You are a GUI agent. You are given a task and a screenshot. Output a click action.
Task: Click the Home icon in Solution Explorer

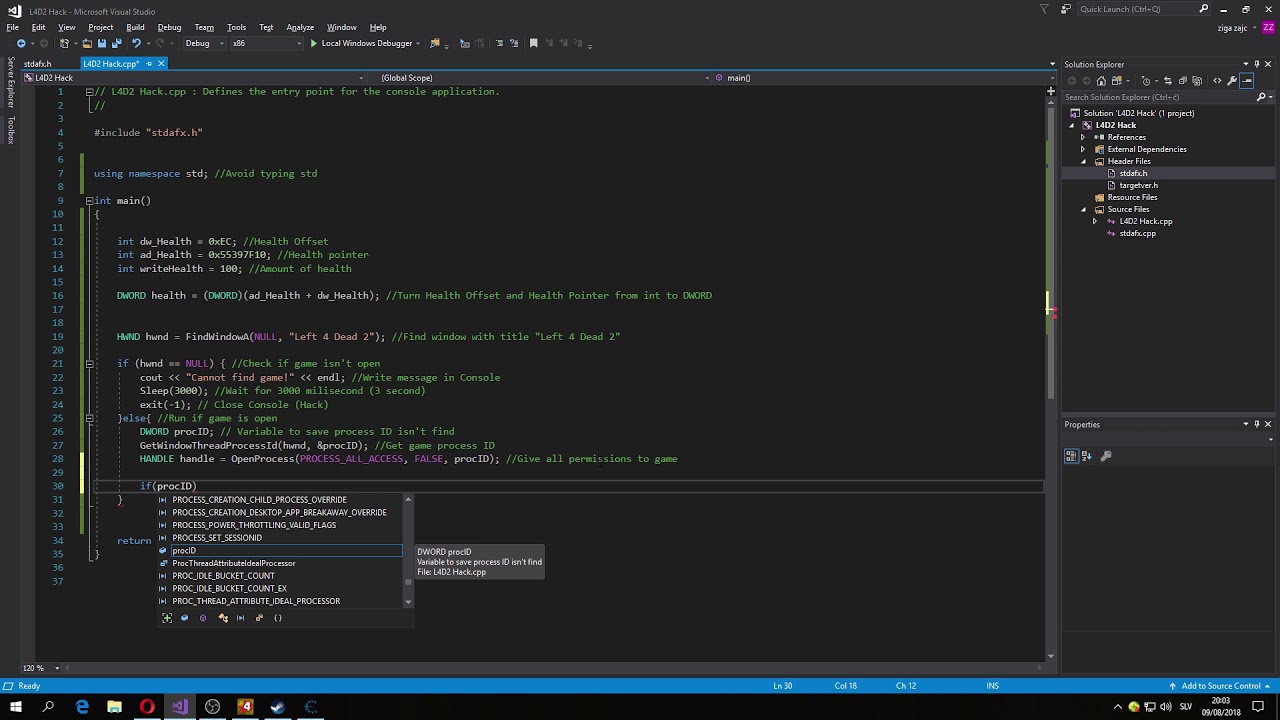pos(1101,81)
